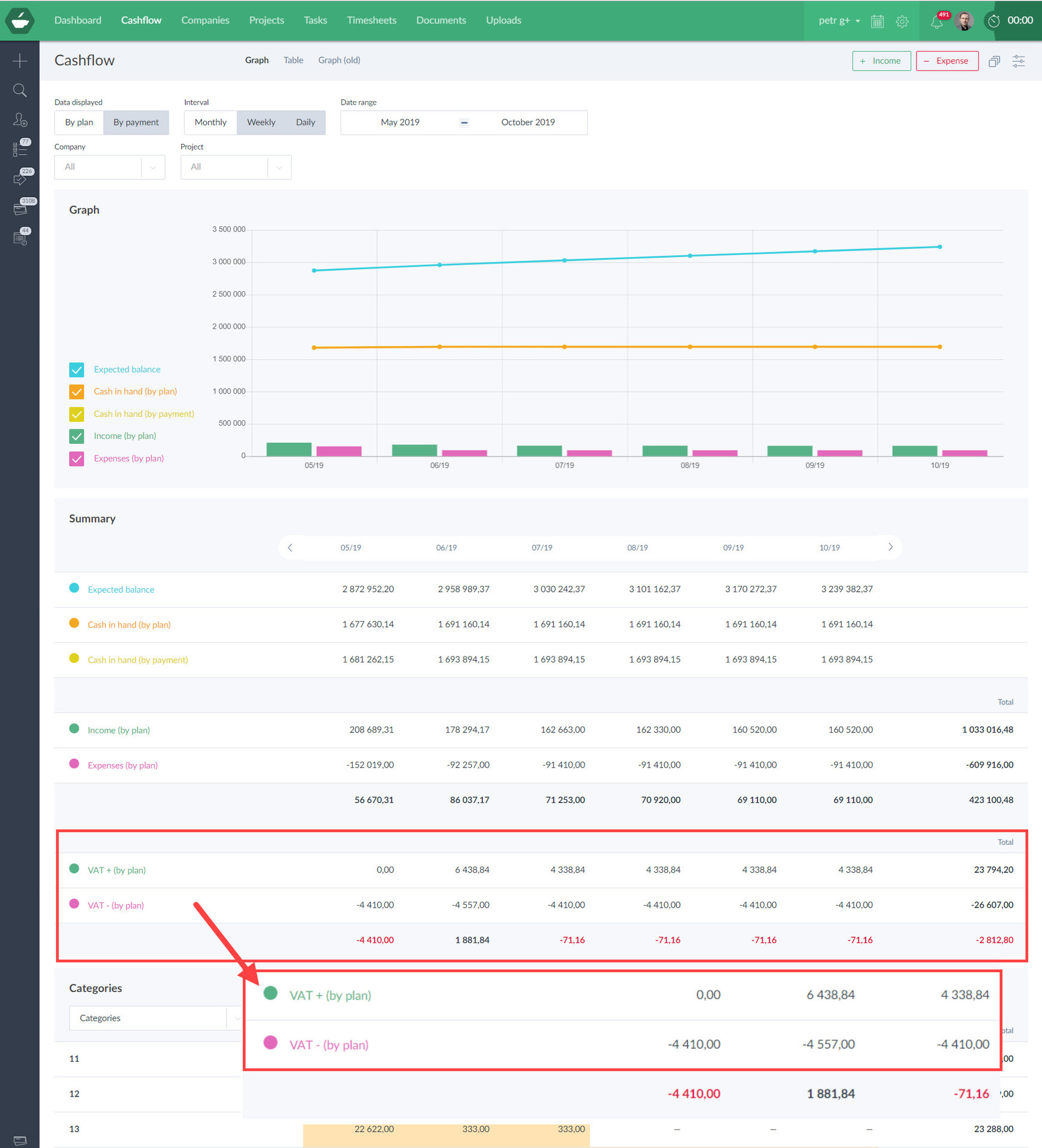The width and height of the screenshot is (1042, 1148).
Task: Open the petr g+ account menu
Action: 839,20
